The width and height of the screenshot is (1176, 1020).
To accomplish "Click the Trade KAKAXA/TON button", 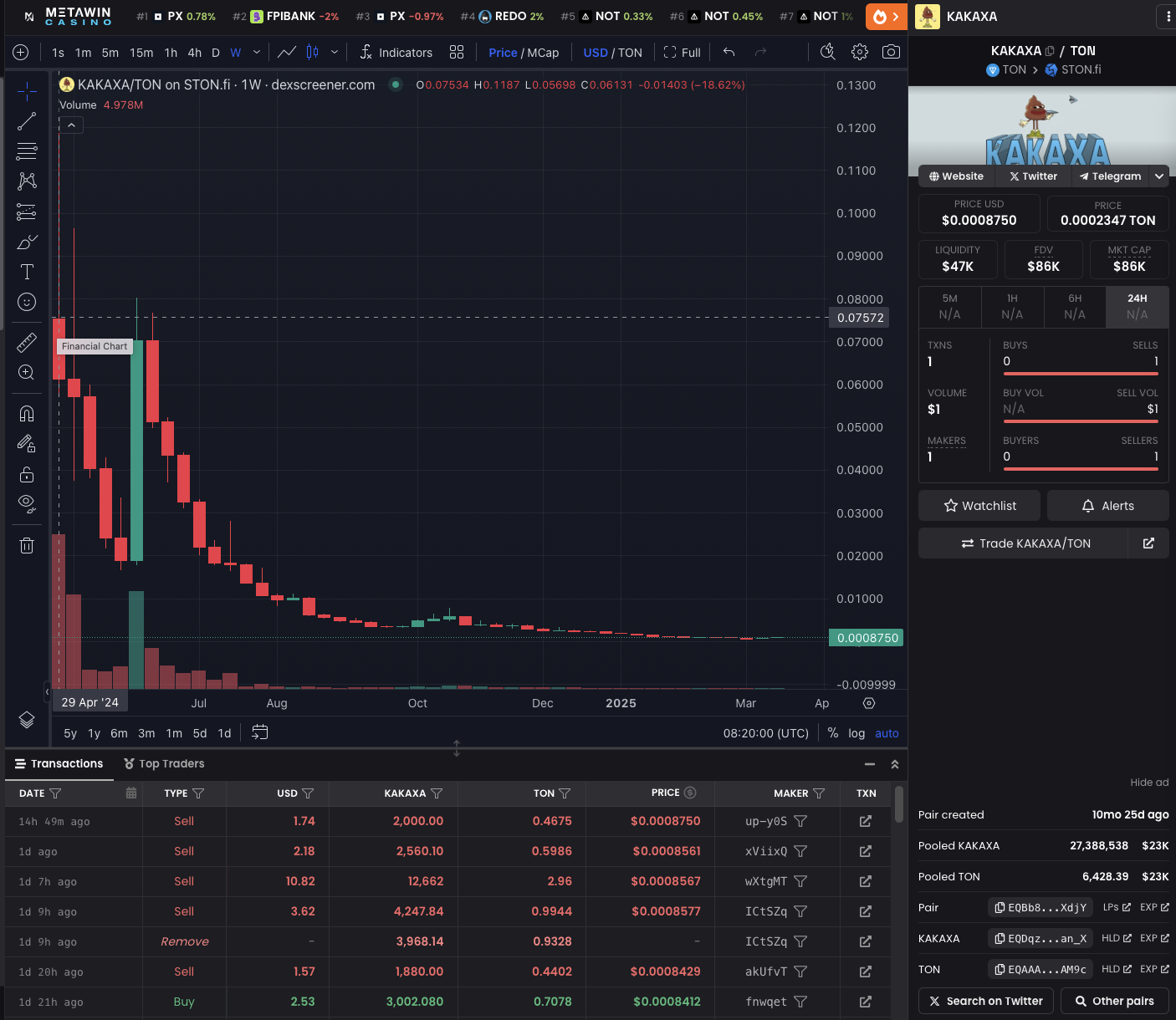I will [1025, 543].
